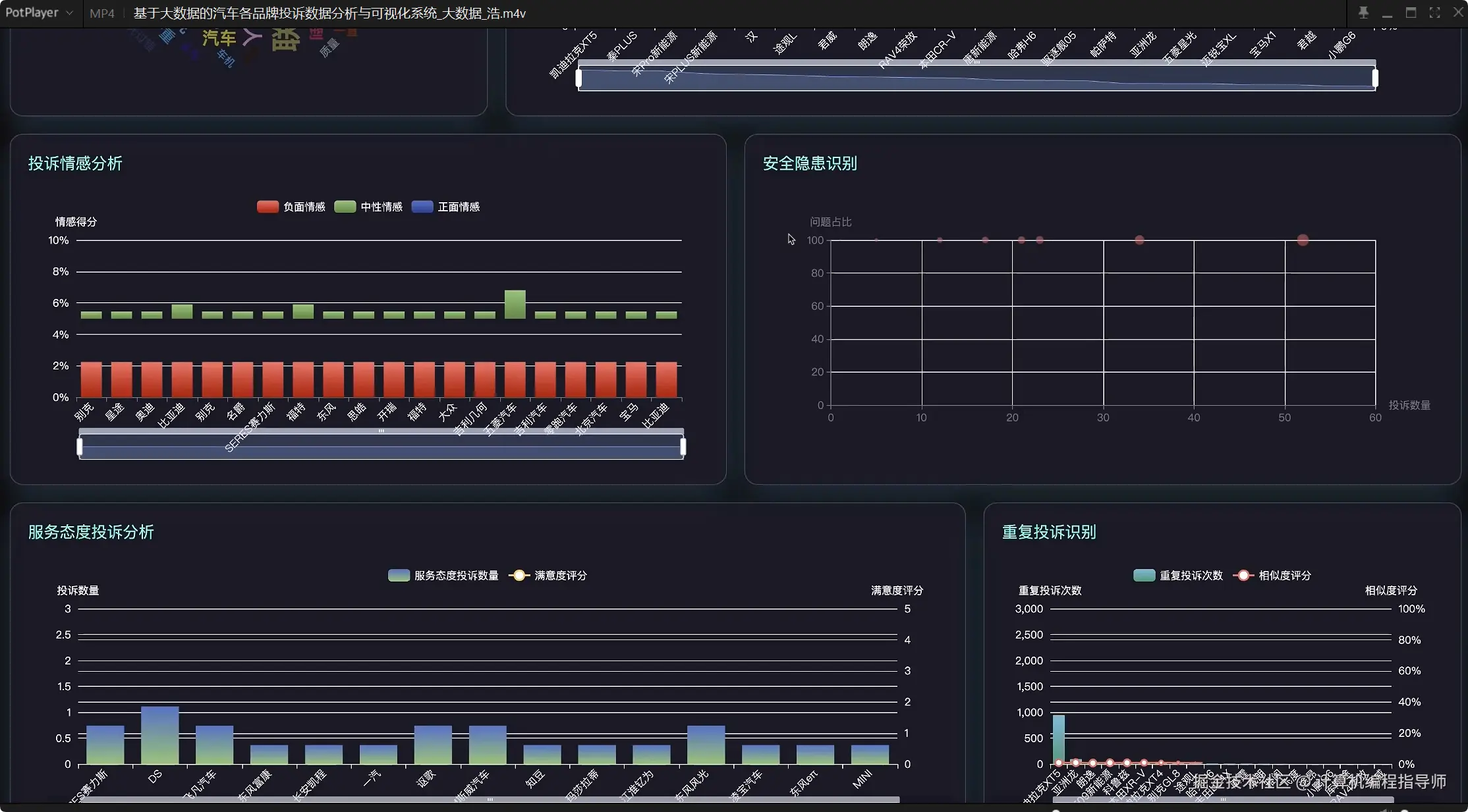The height and width of the screenshot is (812, 1468).
Task: Click the DS bar in service complaint chart
Action: (x=159, y=735)
